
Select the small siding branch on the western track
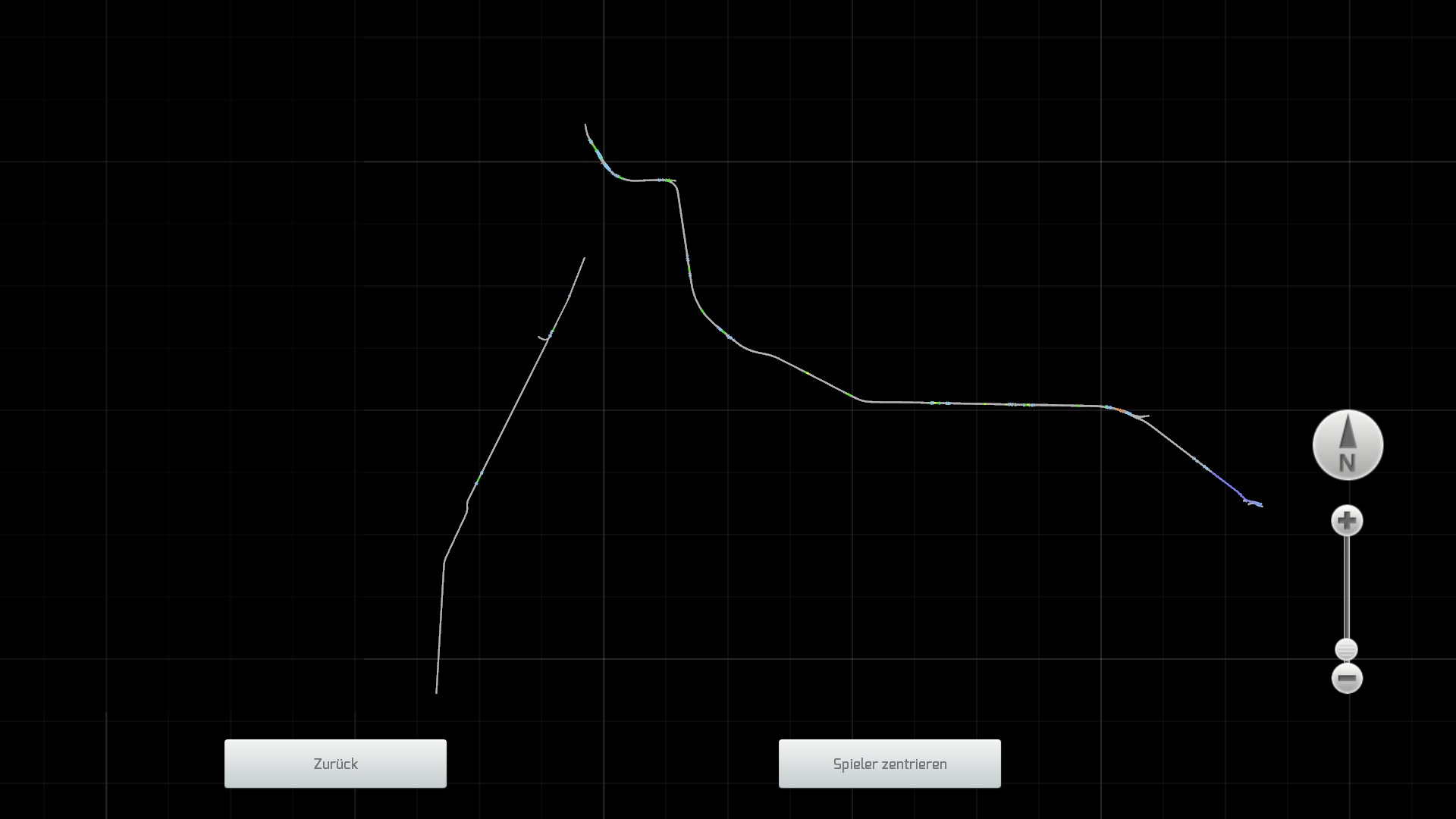543,337
